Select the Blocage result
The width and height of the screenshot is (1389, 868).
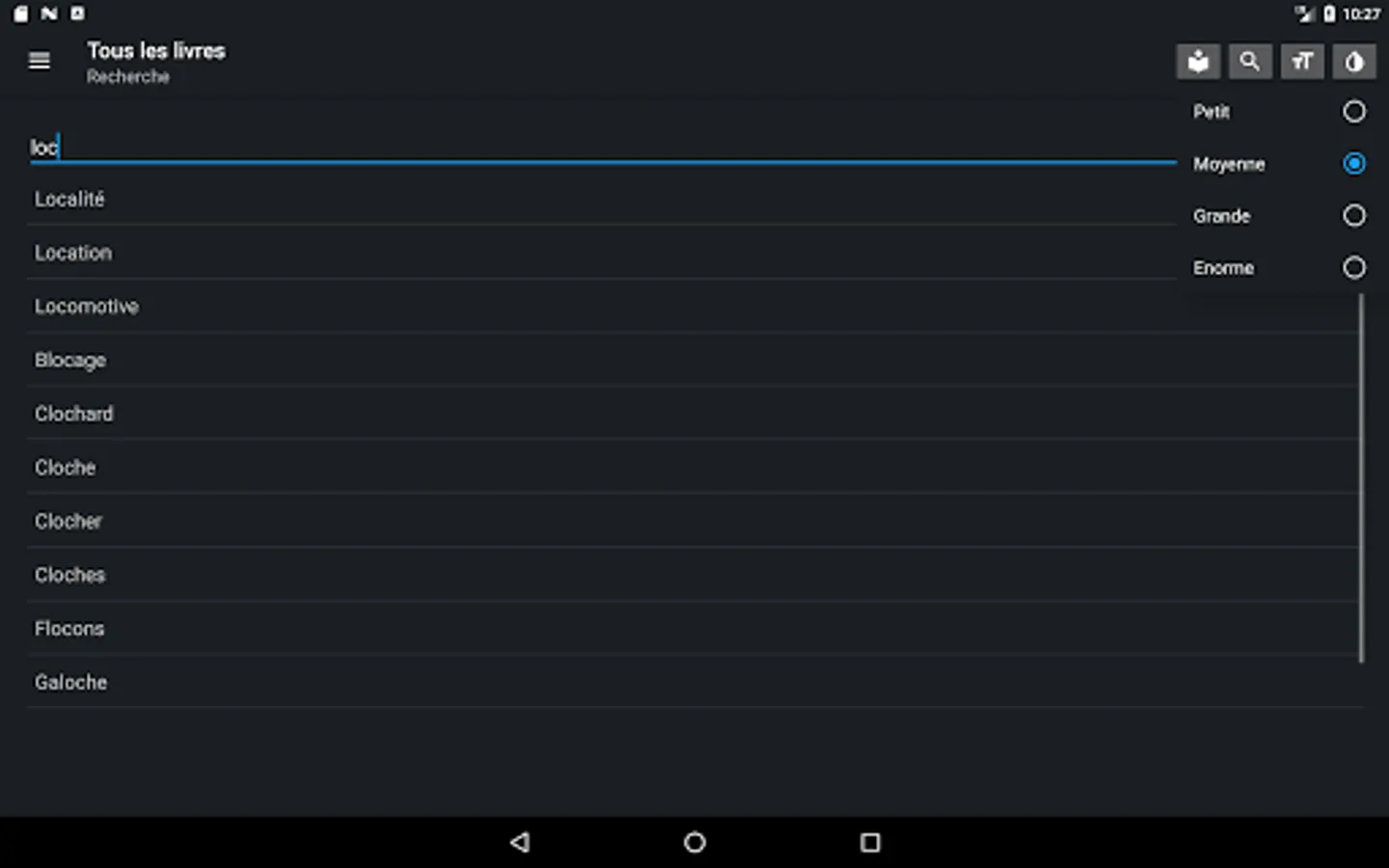[x=693, y=360]
